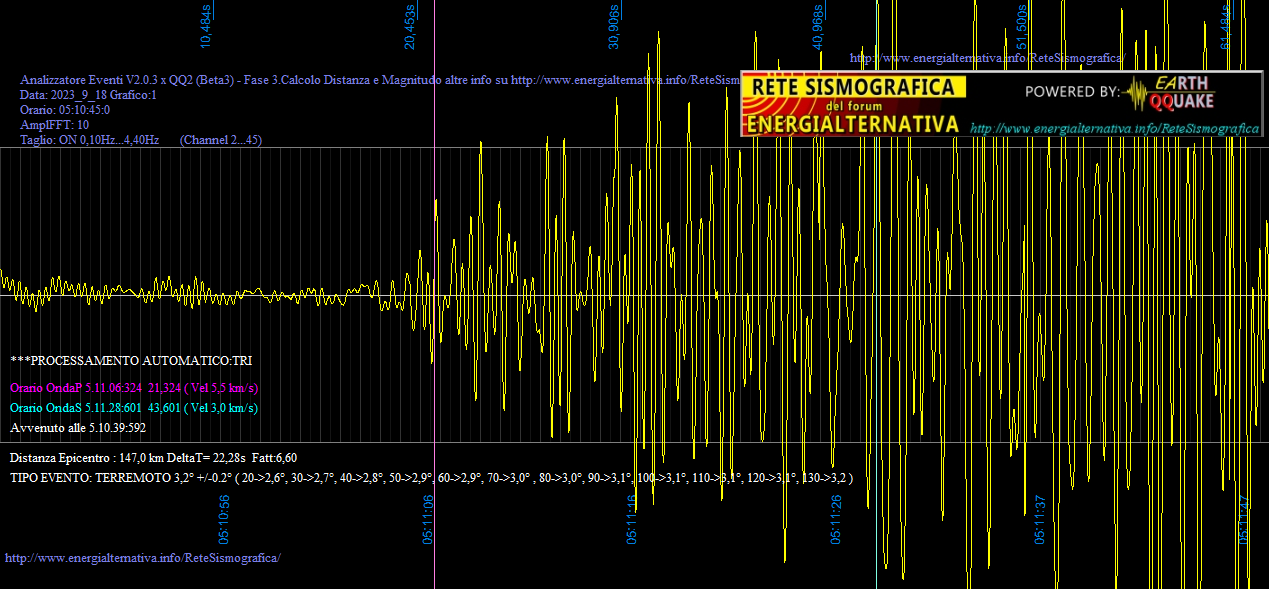Image resolution: width=1269 pixels, height=589 pixels.
Task: Click the 51,500s time axis label
Action: pos(1022,26)
